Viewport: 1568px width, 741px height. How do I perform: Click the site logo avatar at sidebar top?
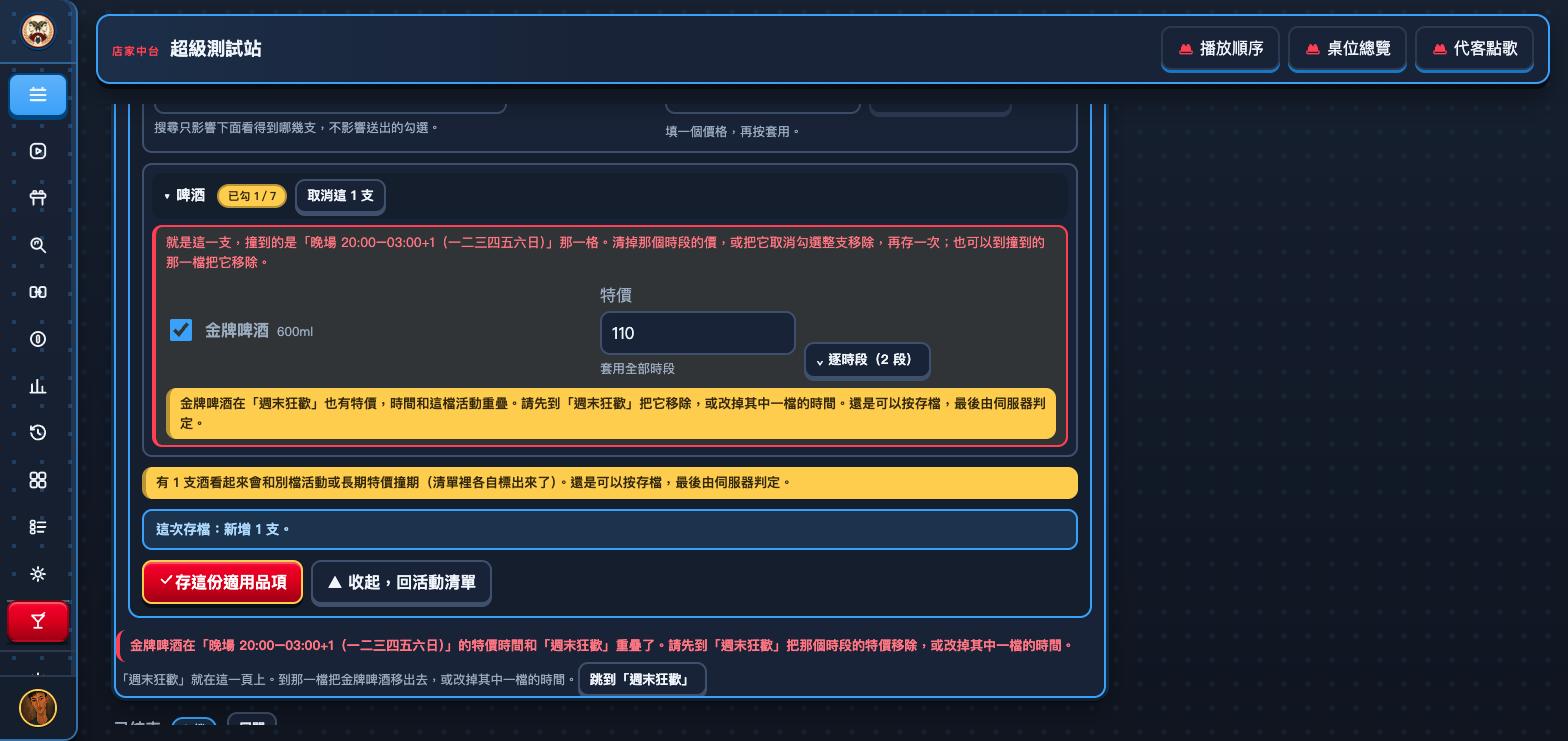(38, 31)
